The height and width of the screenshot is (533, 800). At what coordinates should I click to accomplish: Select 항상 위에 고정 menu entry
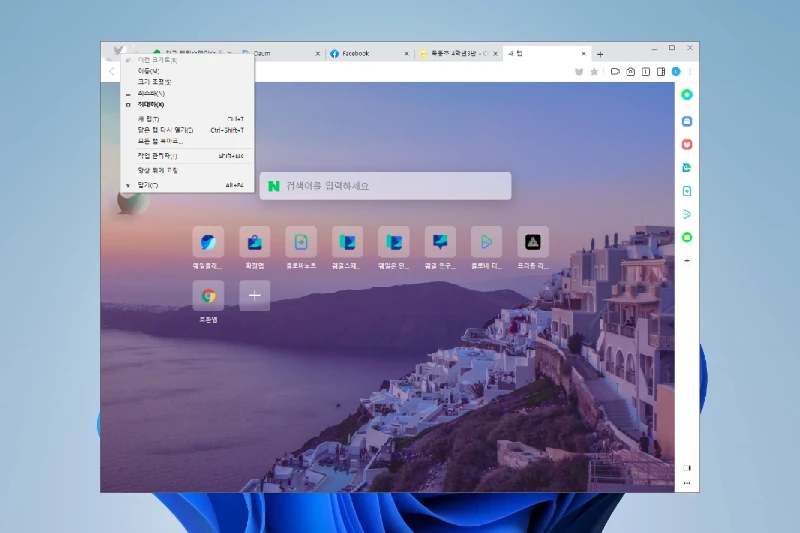pyautogui.click(x=187, y=170)
